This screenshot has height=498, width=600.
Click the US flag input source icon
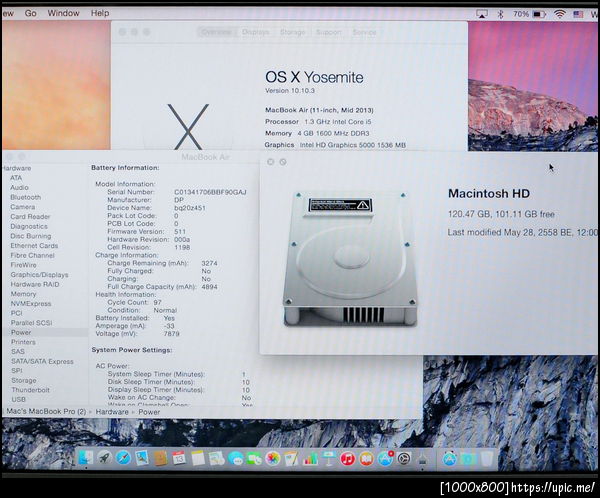[578, 14]
